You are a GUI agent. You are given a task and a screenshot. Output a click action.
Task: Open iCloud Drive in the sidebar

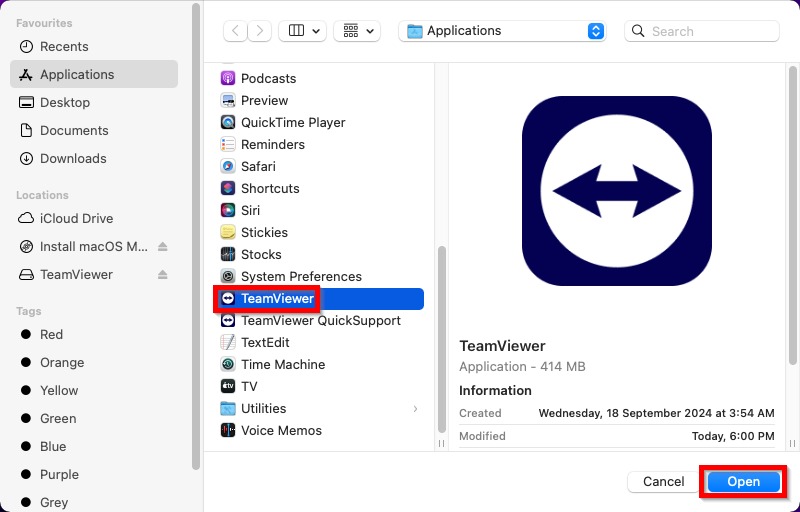click(76, 219)
